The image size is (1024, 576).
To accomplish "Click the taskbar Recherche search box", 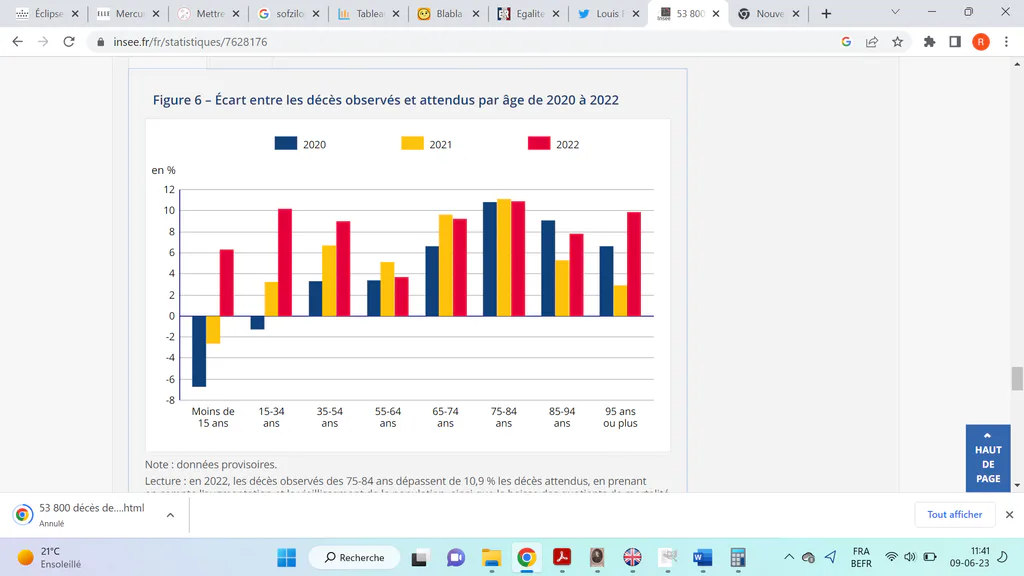I will pos(355,557).
